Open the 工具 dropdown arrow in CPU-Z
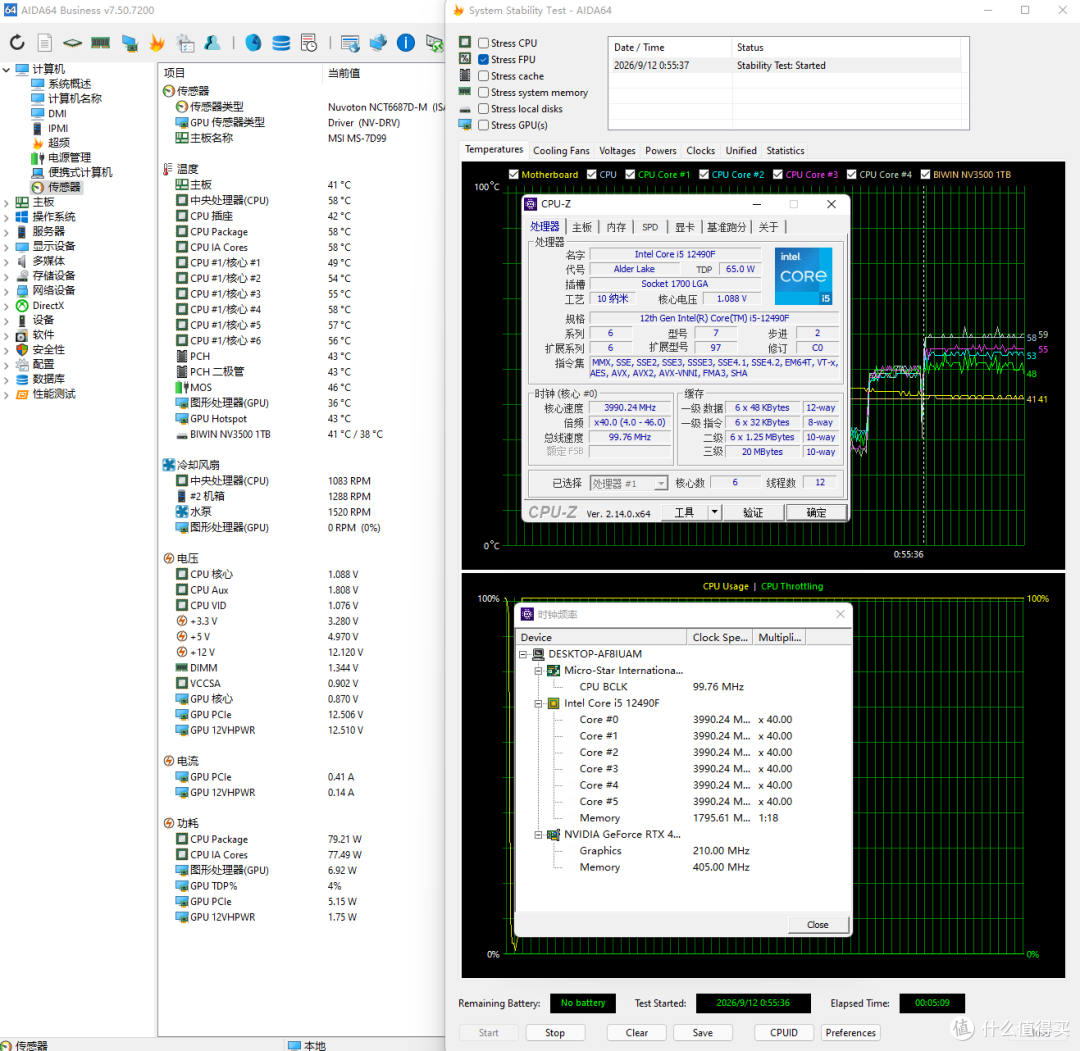 (714, 512)
